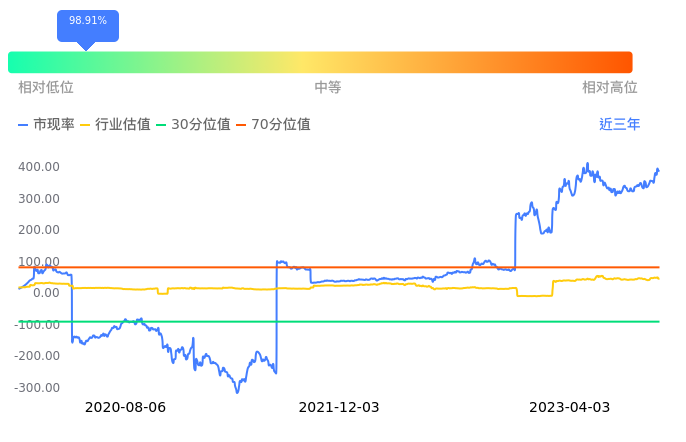The width and height of the screenshot is (686, 442).
Task: Toggle the 30分位值 legend entry
Action: (x=193, y=125)
